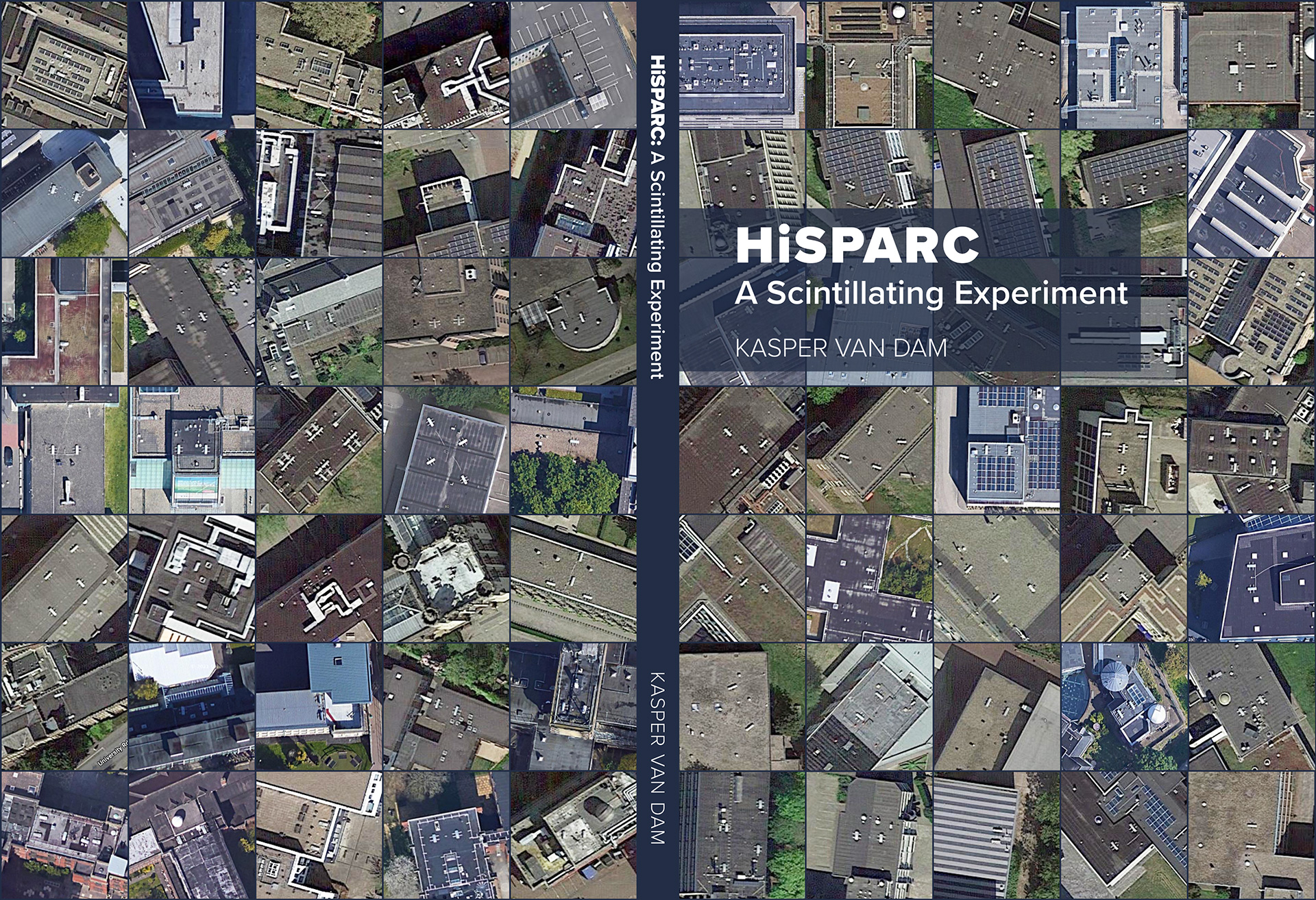Click the front cover subtitle 'A Scintillating Experiment'

tap(930, 293)
